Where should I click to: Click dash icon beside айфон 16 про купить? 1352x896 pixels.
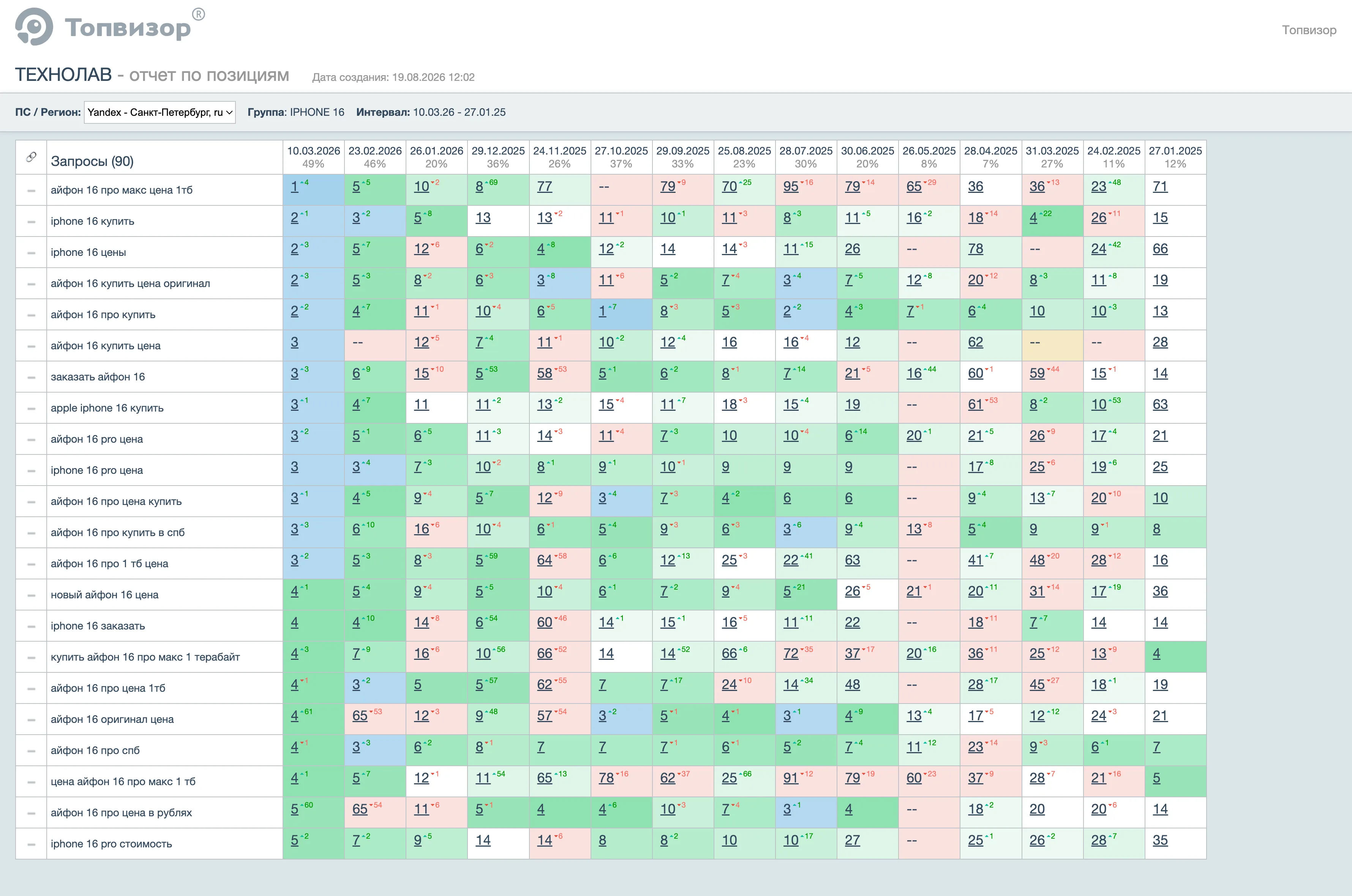[32, 315]
